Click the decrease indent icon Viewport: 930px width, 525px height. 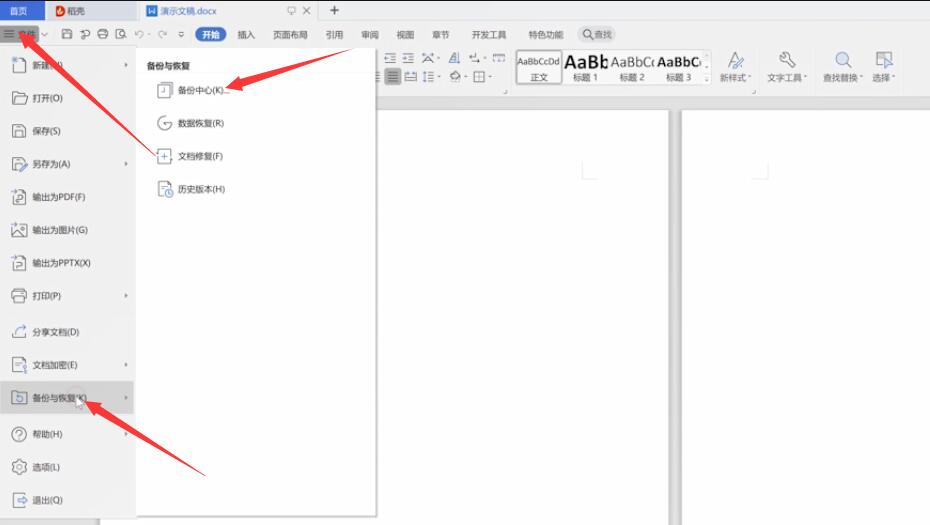(x=390, y=58)
